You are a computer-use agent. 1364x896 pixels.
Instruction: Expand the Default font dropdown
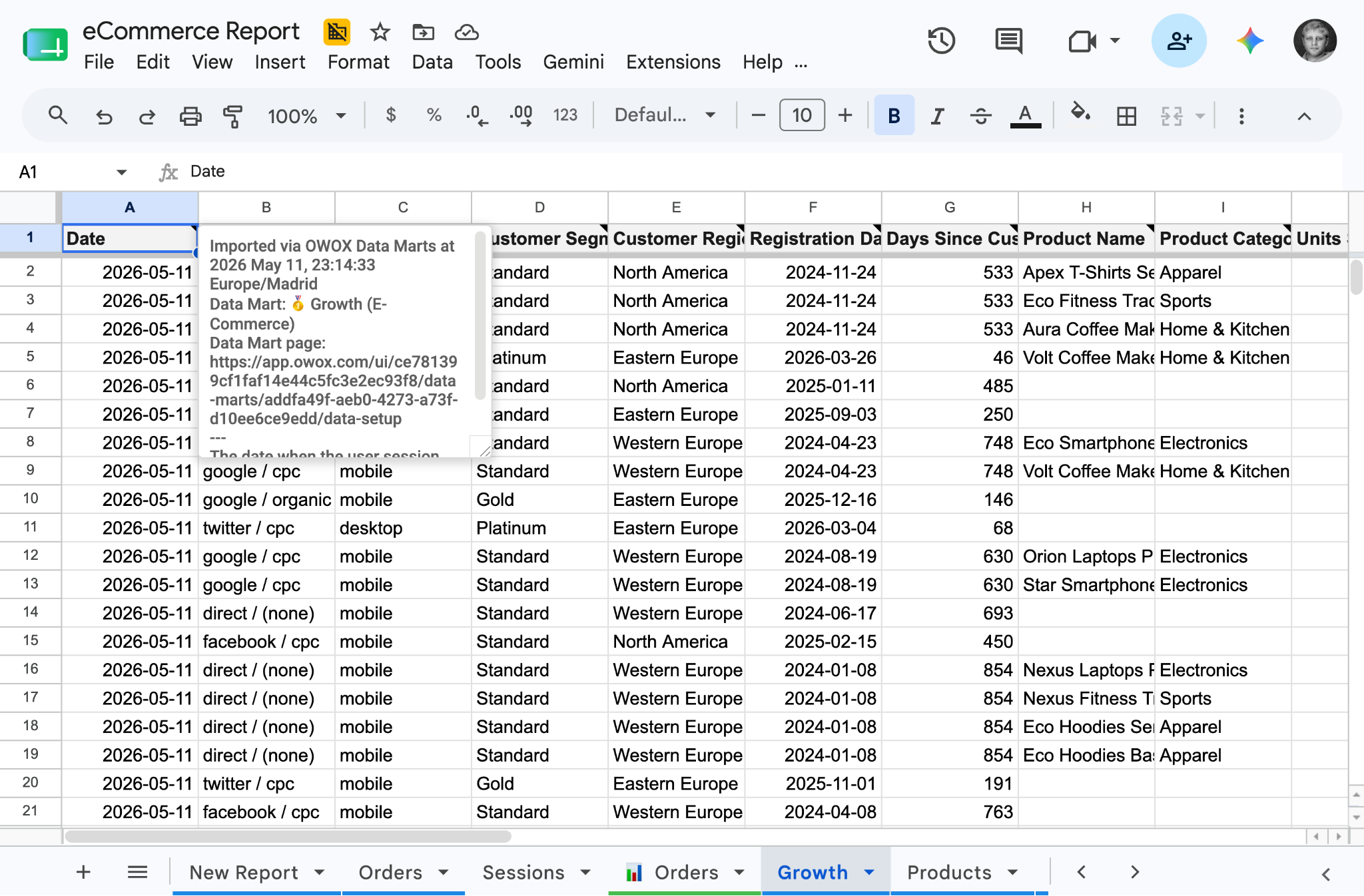[x=711, y=115]
